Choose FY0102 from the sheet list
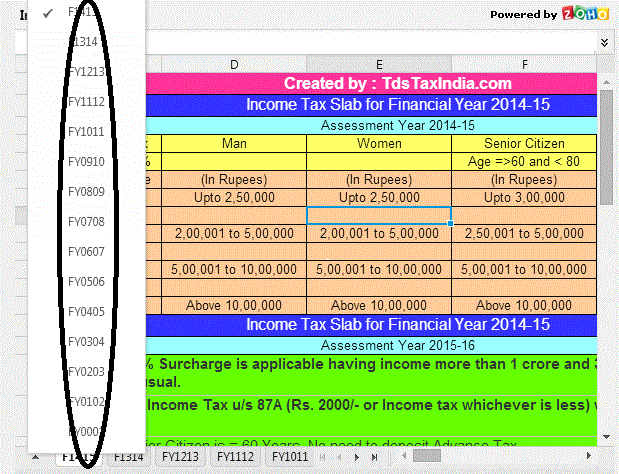Viewport: 619px width, 474px height. [x=86, y=402]
